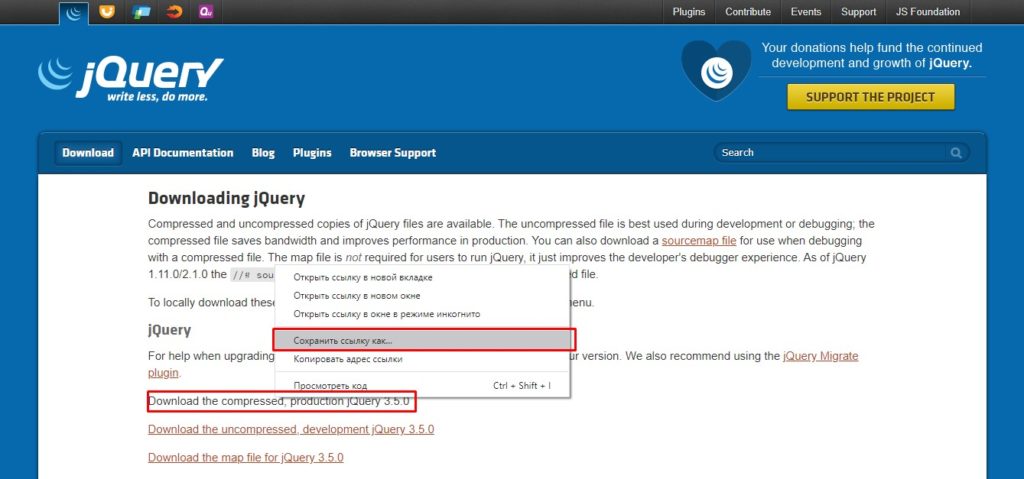The image size is (1024, 479).
Task: Choose 'Просмотреть код' in context menu
Action: 422,386
